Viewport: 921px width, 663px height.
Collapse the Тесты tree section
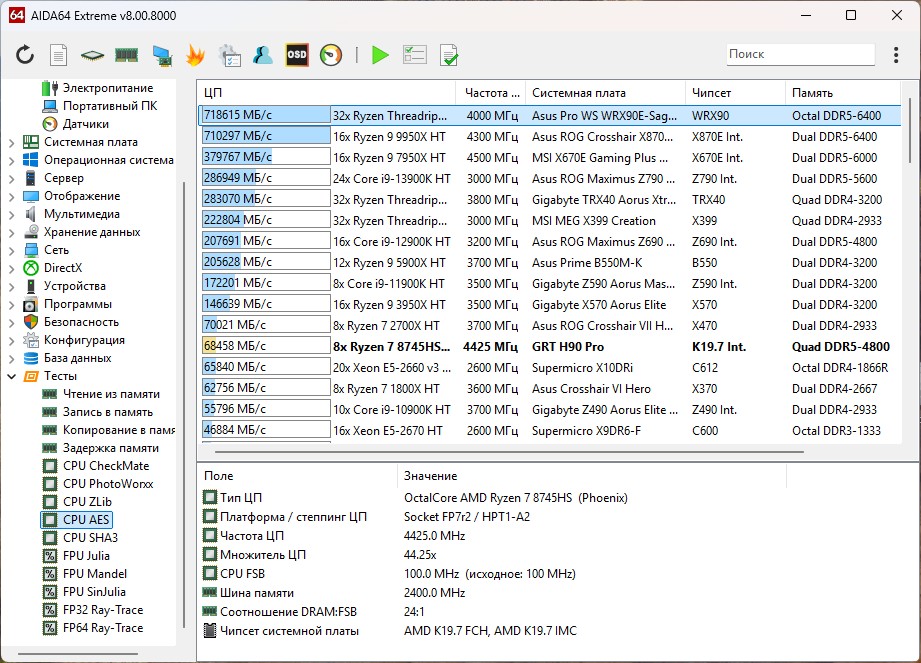tap(12, 376)
